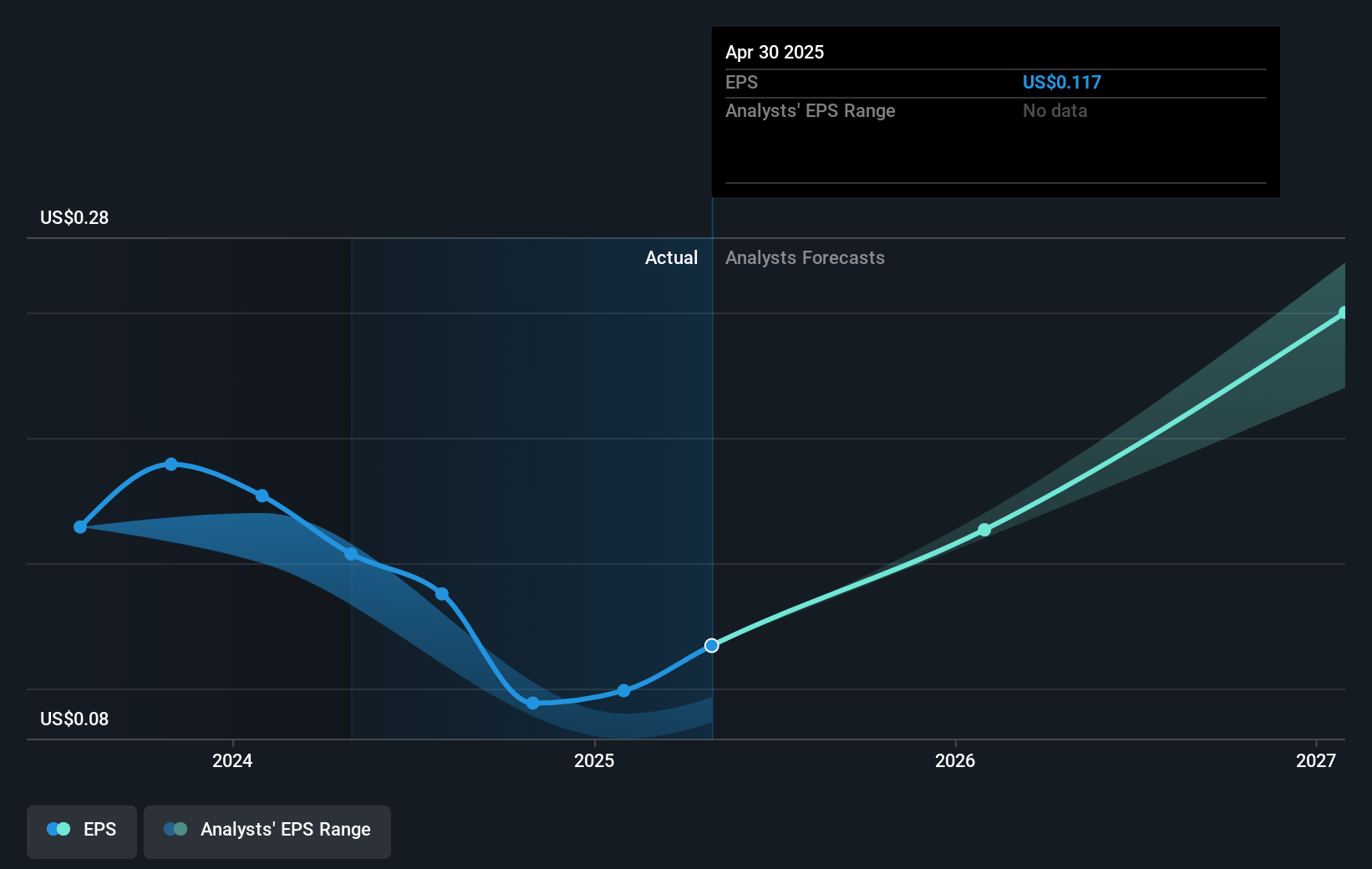Viewport: 1372px width, 869px height.
Task: Select the EPS point just after 2024 label
Action: 262,495
